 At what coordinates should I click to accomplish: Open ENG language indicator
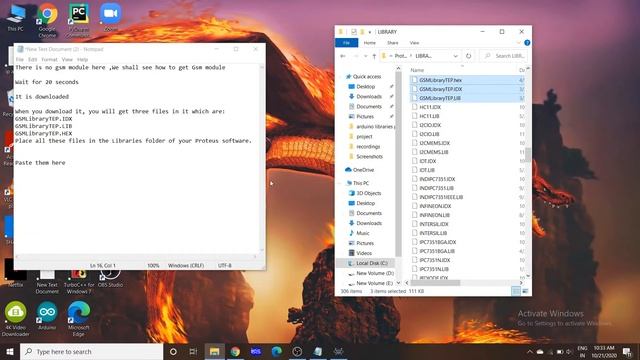tap(582, 351)
